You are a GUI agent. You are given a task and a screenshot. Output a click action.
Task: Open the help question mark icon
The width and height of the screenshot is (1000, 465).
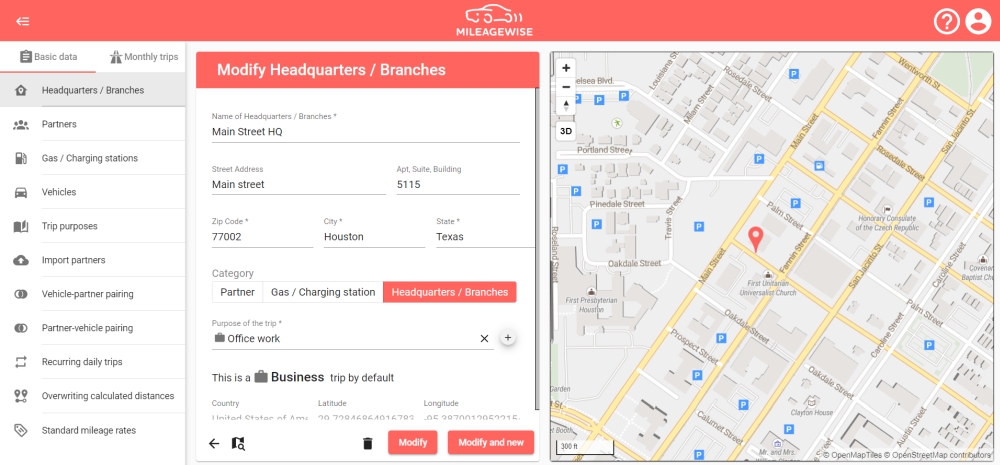click(946, 22)
